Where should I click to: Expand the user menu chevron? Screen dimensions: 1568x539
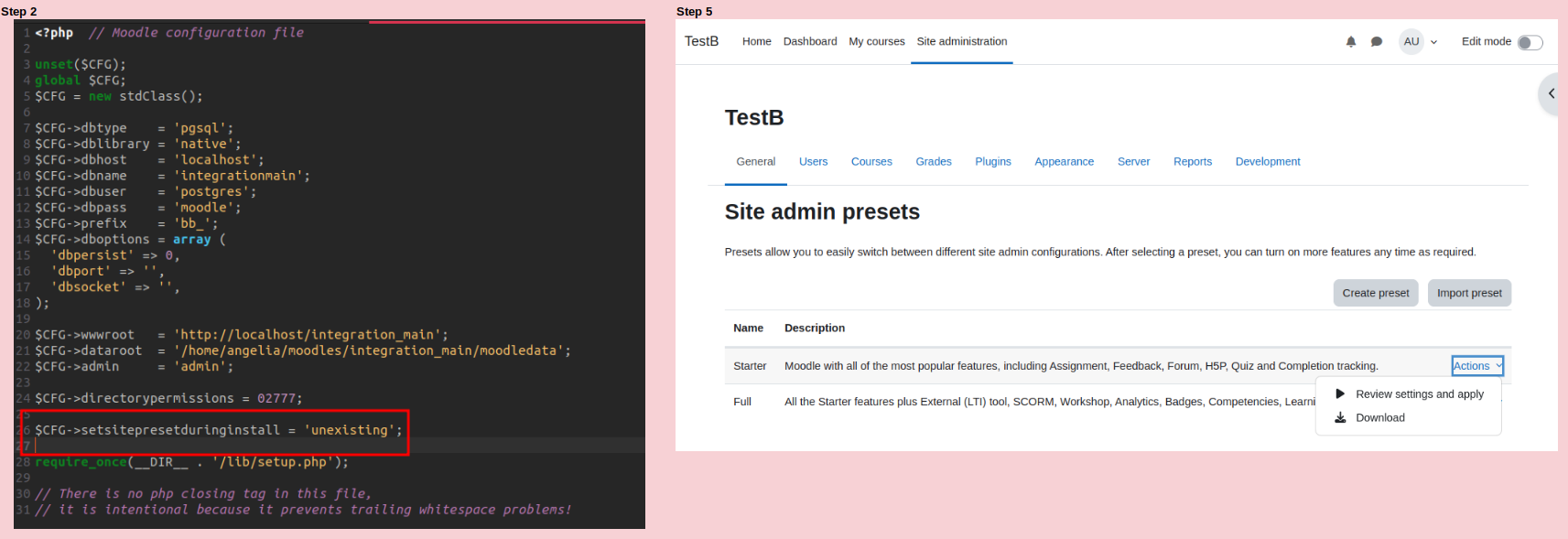[1433, 42]
